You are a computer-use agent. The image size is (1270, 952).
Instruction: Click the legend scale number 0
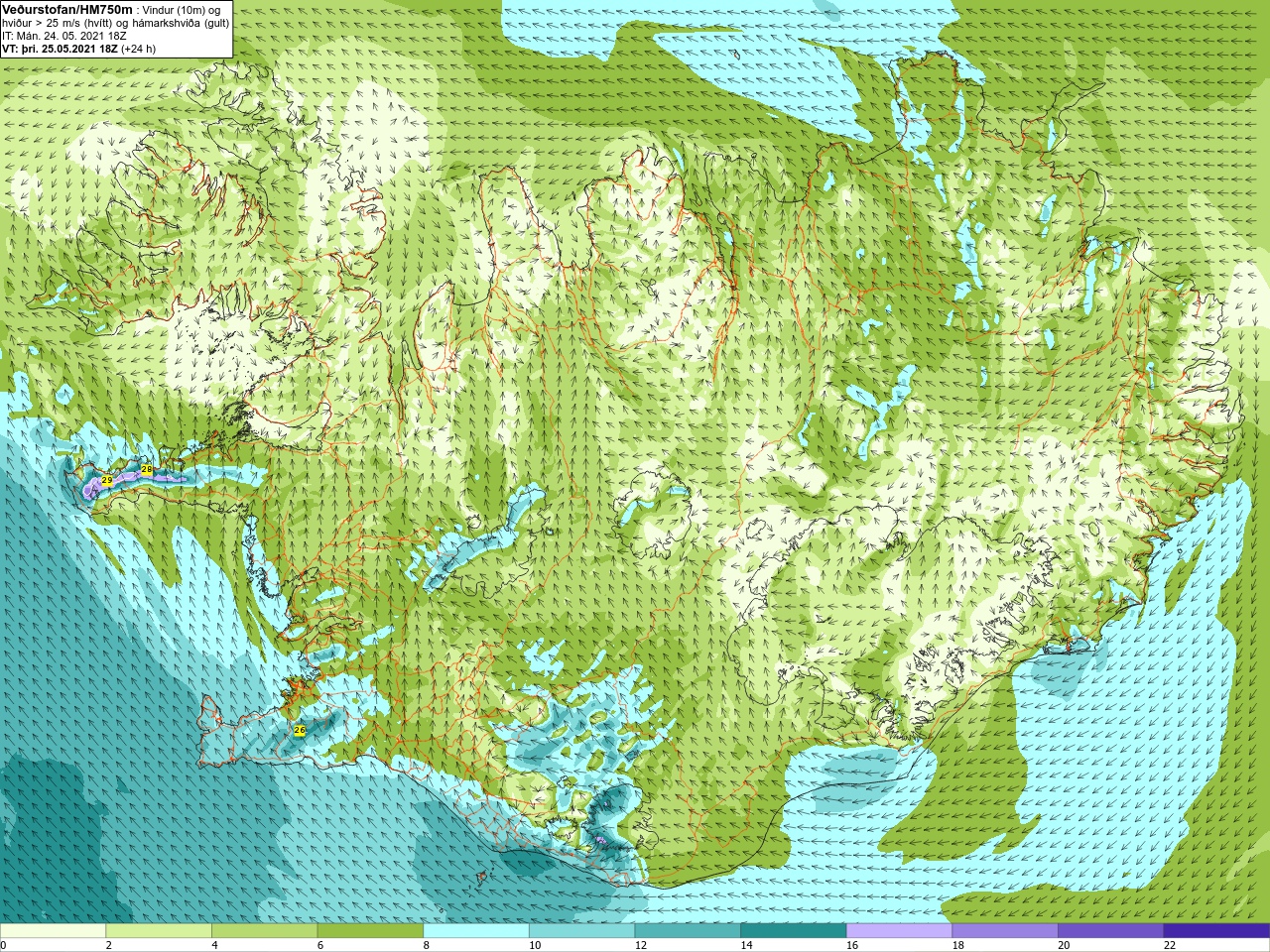3,945
